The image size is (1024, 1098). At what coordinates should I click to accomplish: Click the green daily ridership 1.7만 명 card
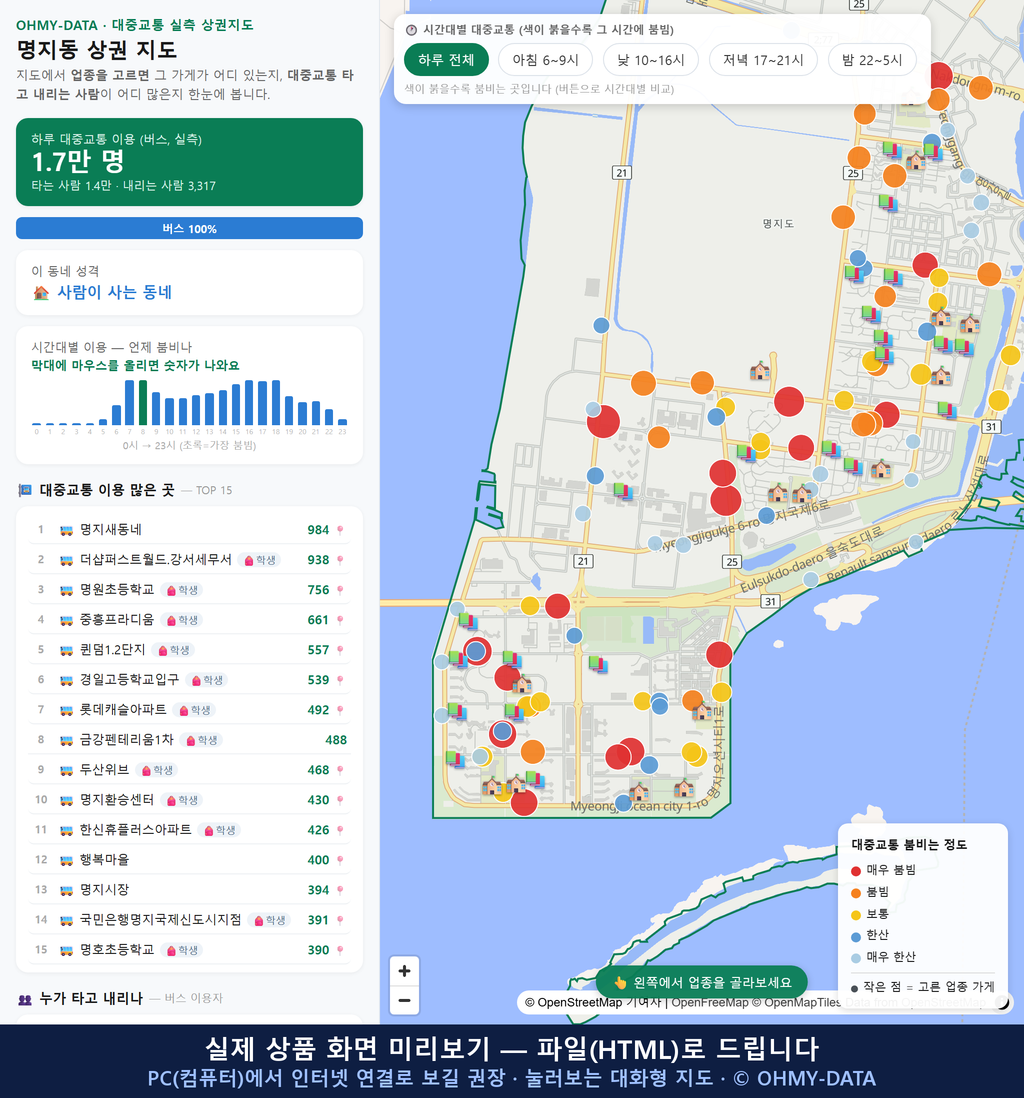189,162
